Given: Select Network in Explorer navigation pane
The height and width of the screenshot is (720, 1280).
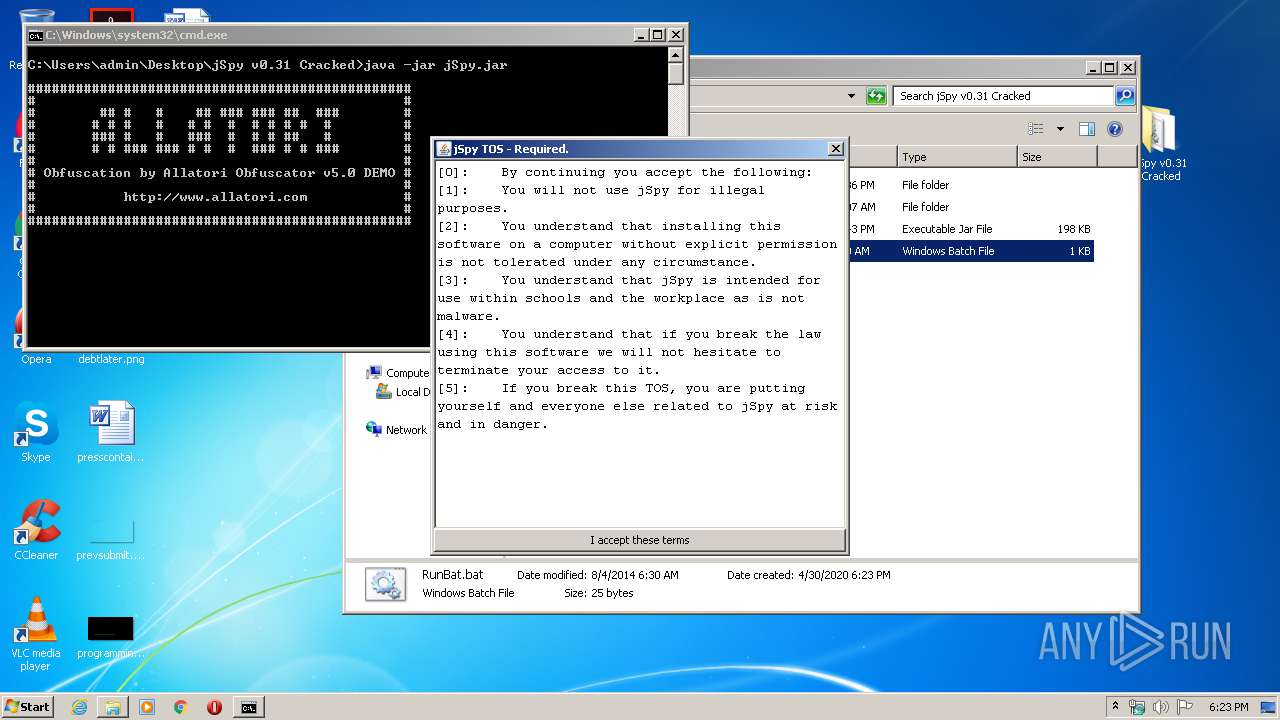Looking at the screenshot, I should coord(397,430).
